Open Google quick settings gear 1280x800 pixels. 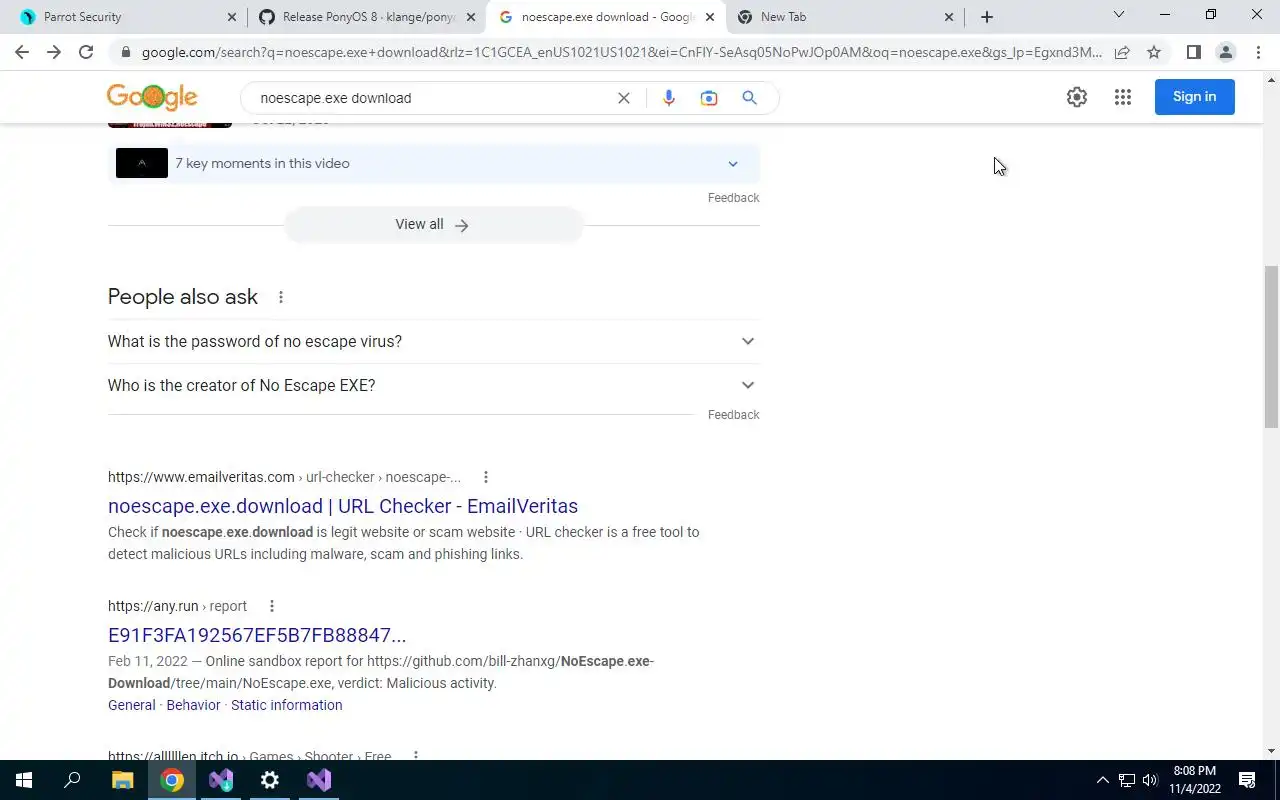coord(1077,97)
